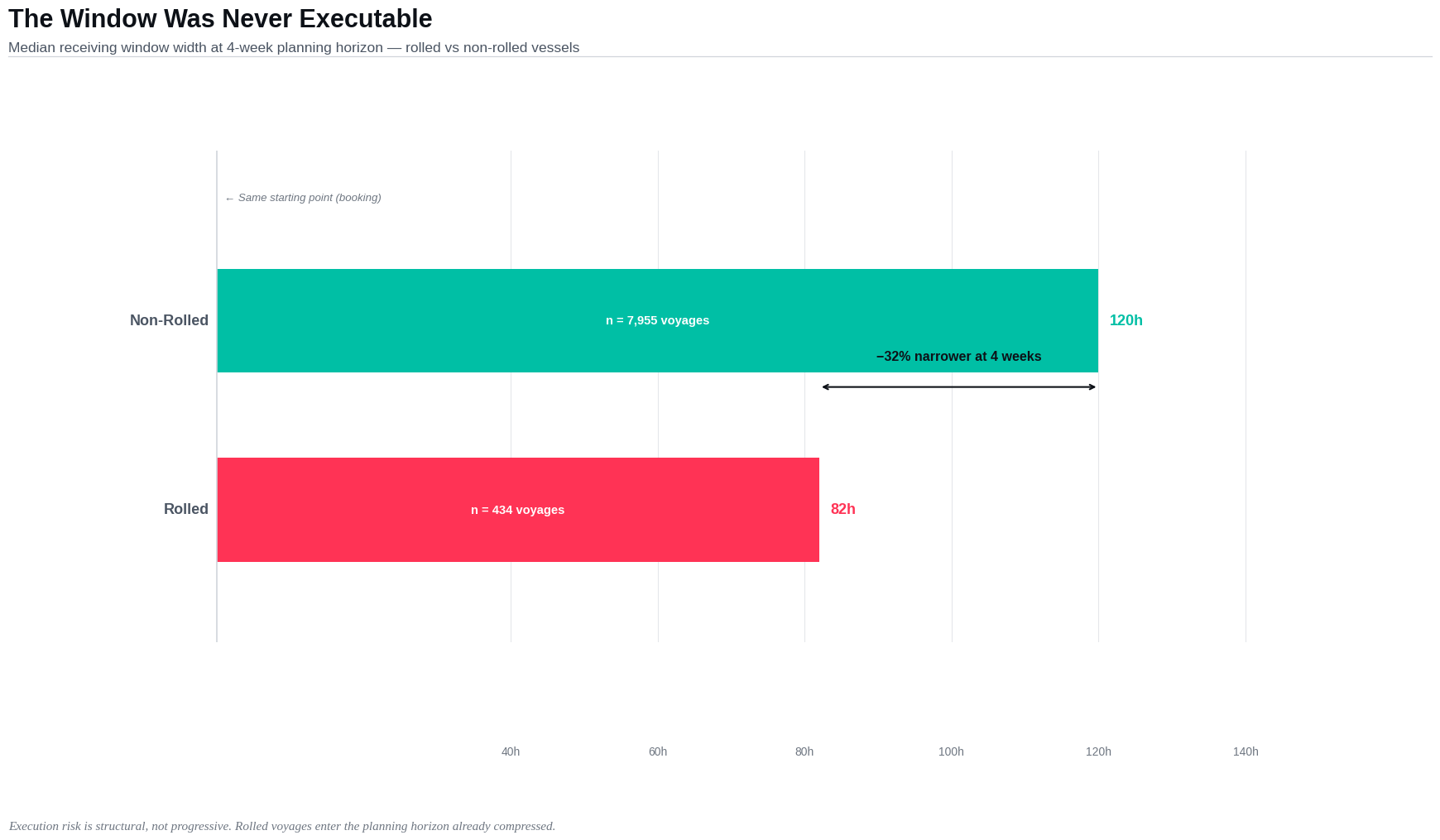Viewport: 1440px width, 840px height.
Task: Select the 'Non-Rolled' category label
Action: point(169,320)
